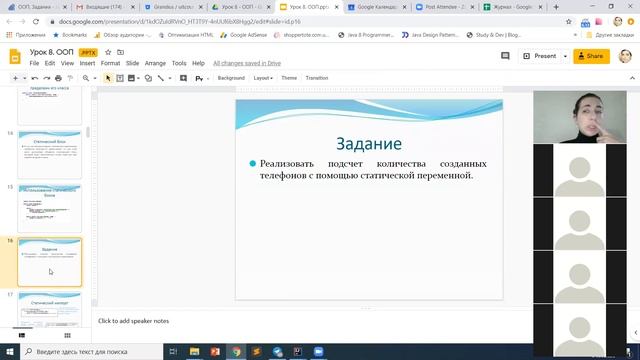Screen dimensions: 640x360
Task: Bookmark this page with star icon
Action: tap(569, 22)
